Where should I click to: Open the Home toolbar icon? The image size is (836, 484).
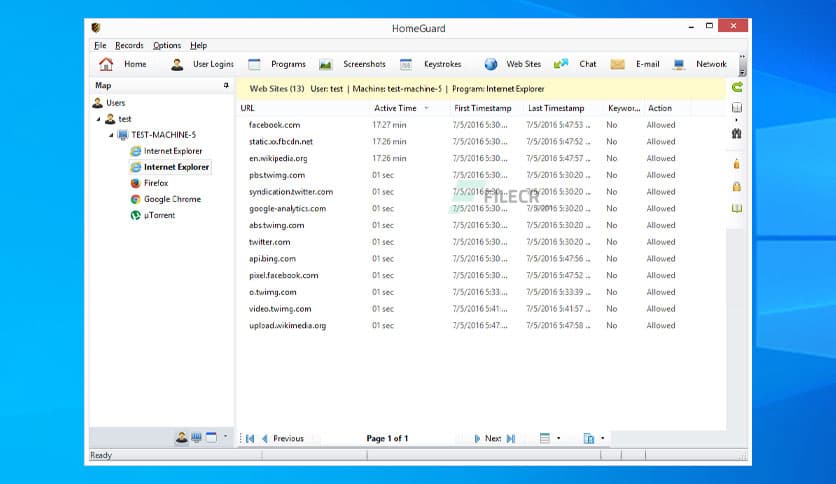coord(106,64)
